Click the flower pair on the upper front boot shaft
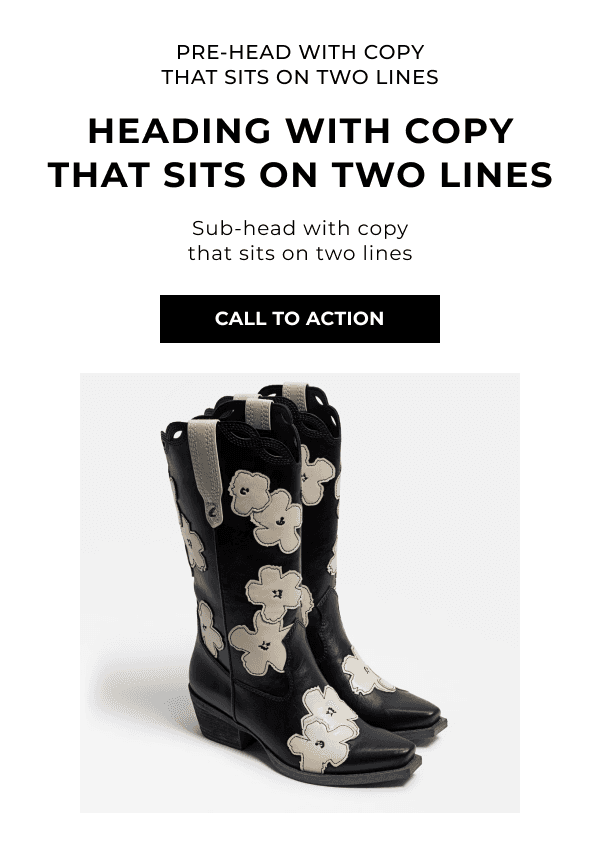Image resolution: width=600 pixels, height=853 pixels. pos(265,511)
